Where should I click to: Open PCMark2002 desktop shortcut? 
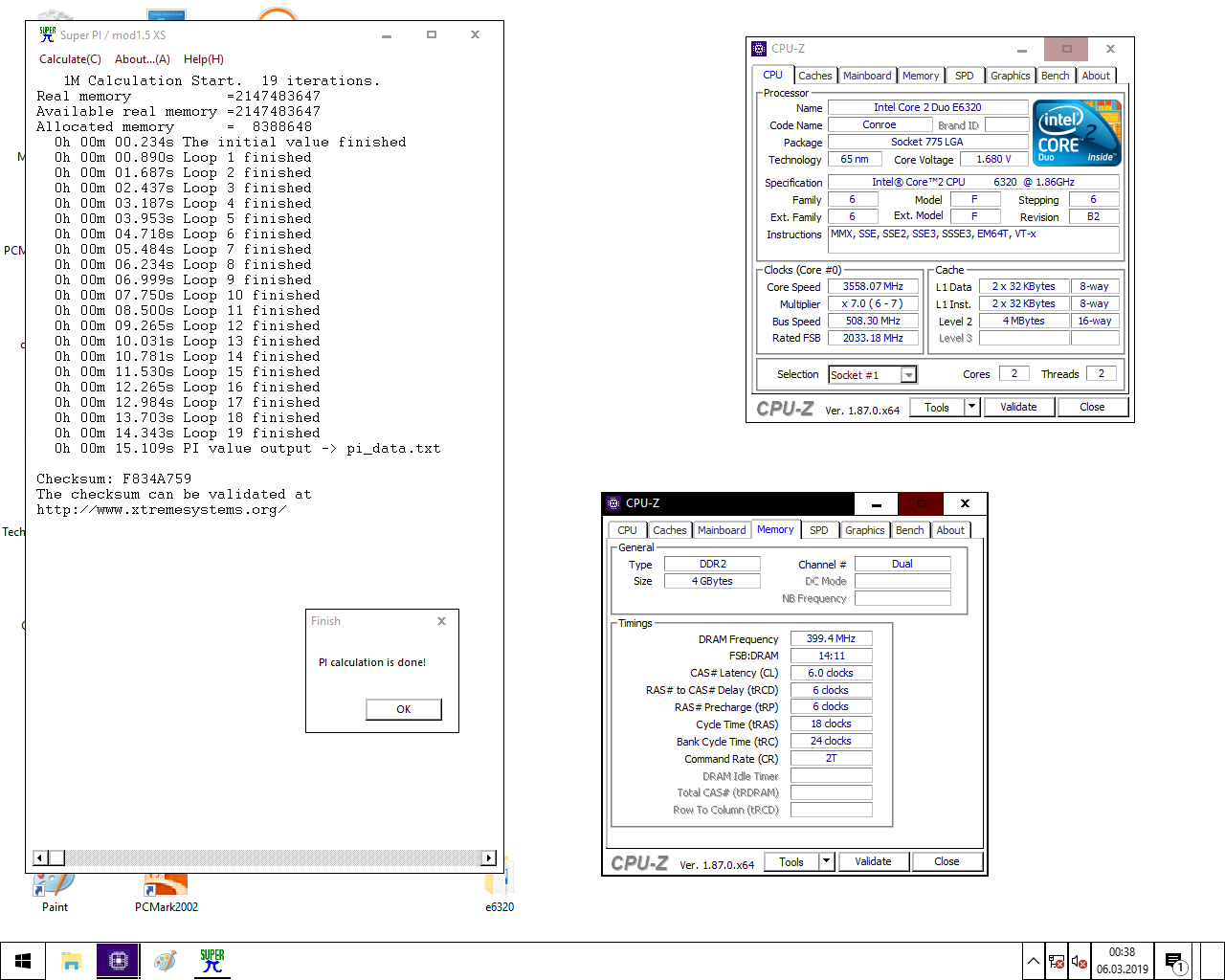pos(167,892)
